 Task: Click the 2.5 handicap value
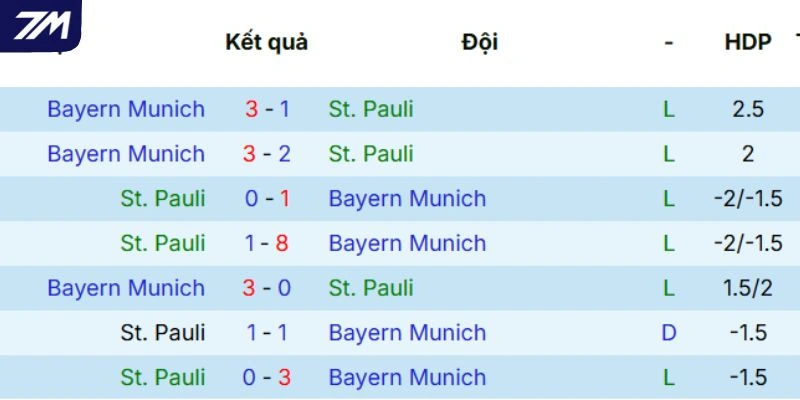click(x=748, y=109)
